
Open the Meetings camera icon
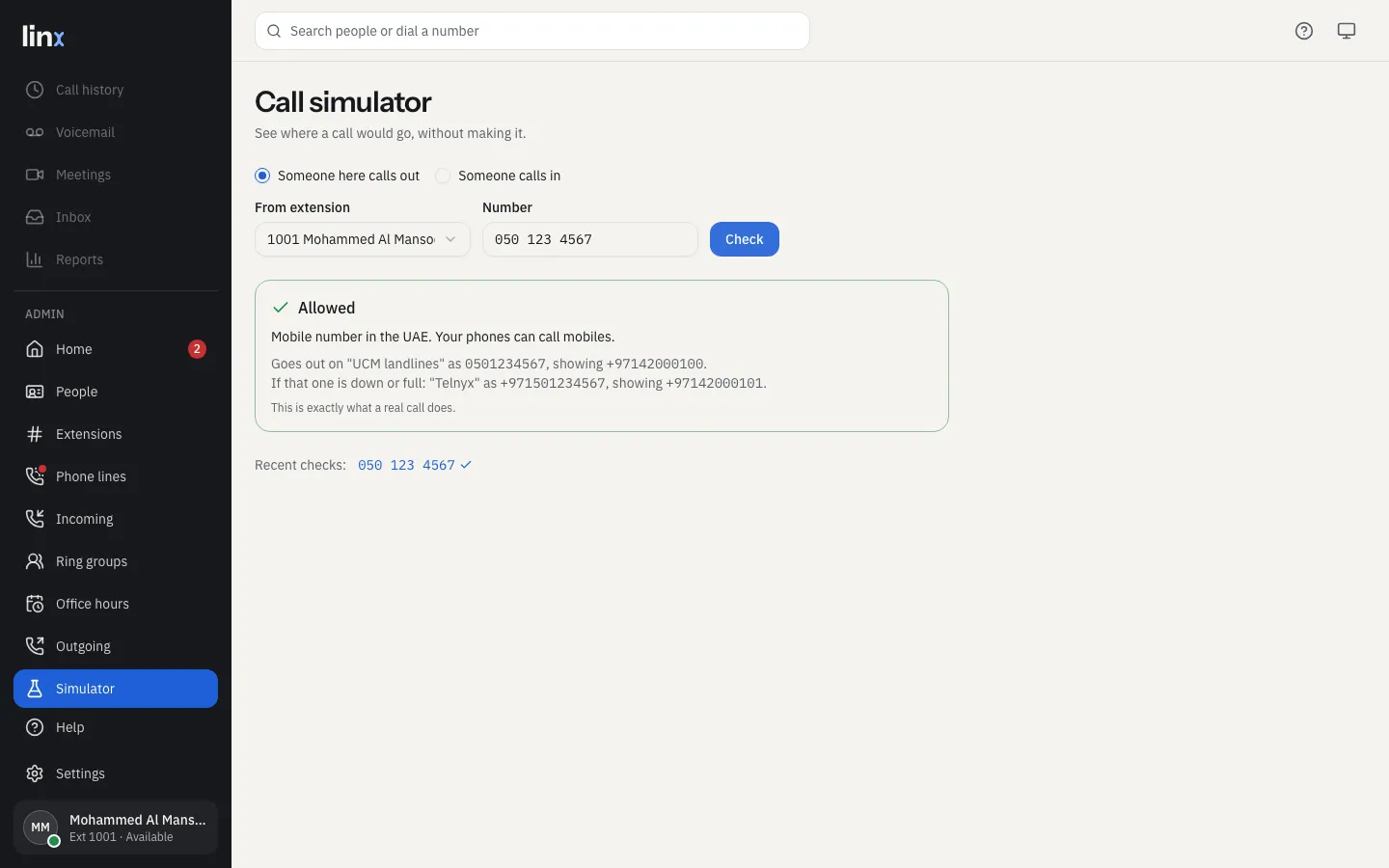click(35, 175)
